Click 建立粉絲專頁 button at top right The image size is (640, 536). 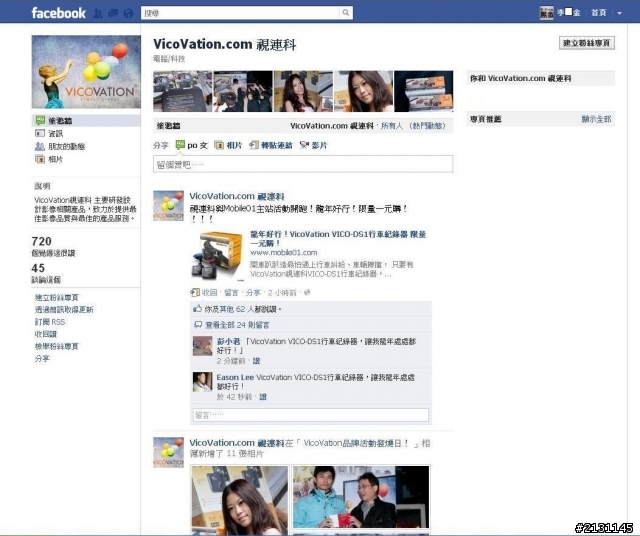587,43
